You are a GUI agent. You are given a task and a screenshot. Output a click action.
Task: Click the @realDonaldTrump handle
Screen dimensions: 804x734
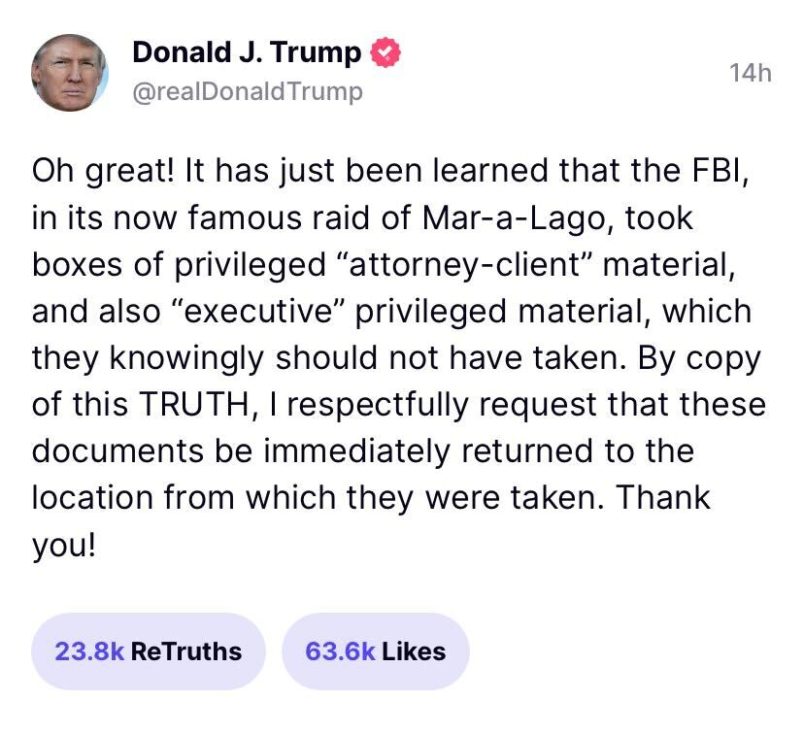247,92
